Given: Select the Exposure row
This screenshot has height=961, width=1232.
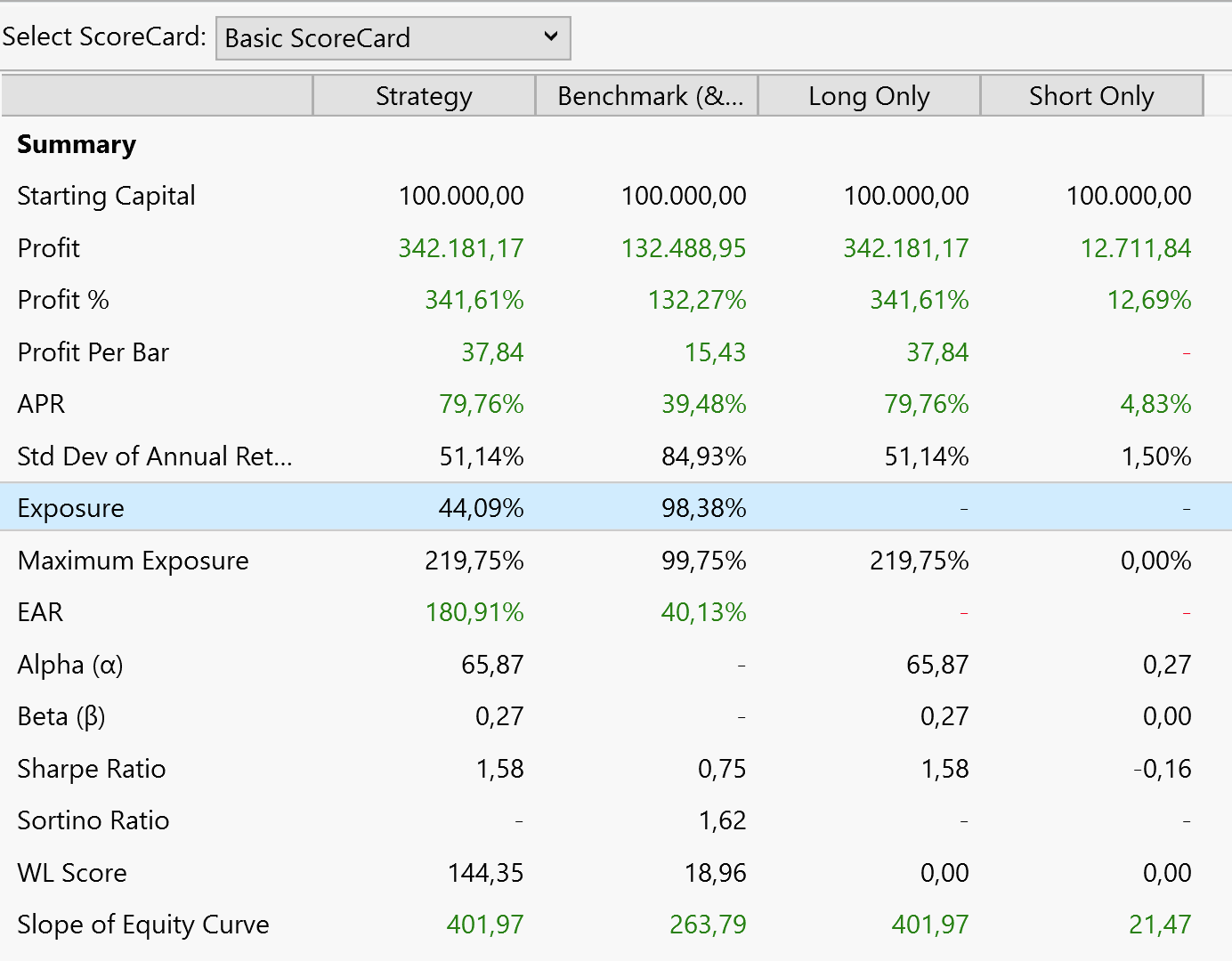Looking at the screenshot, I should (x=71, y=508).
